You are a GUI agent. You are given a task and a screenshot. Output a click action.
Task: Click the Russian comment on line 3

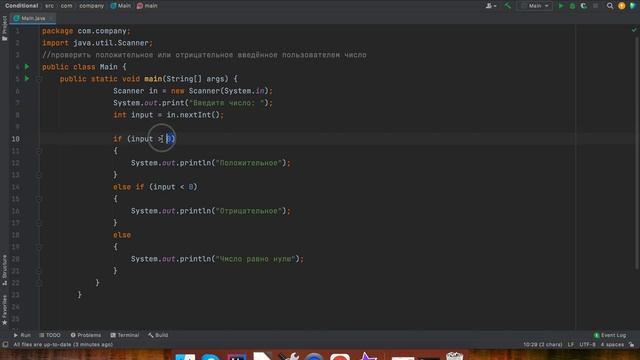pos(204,55)
